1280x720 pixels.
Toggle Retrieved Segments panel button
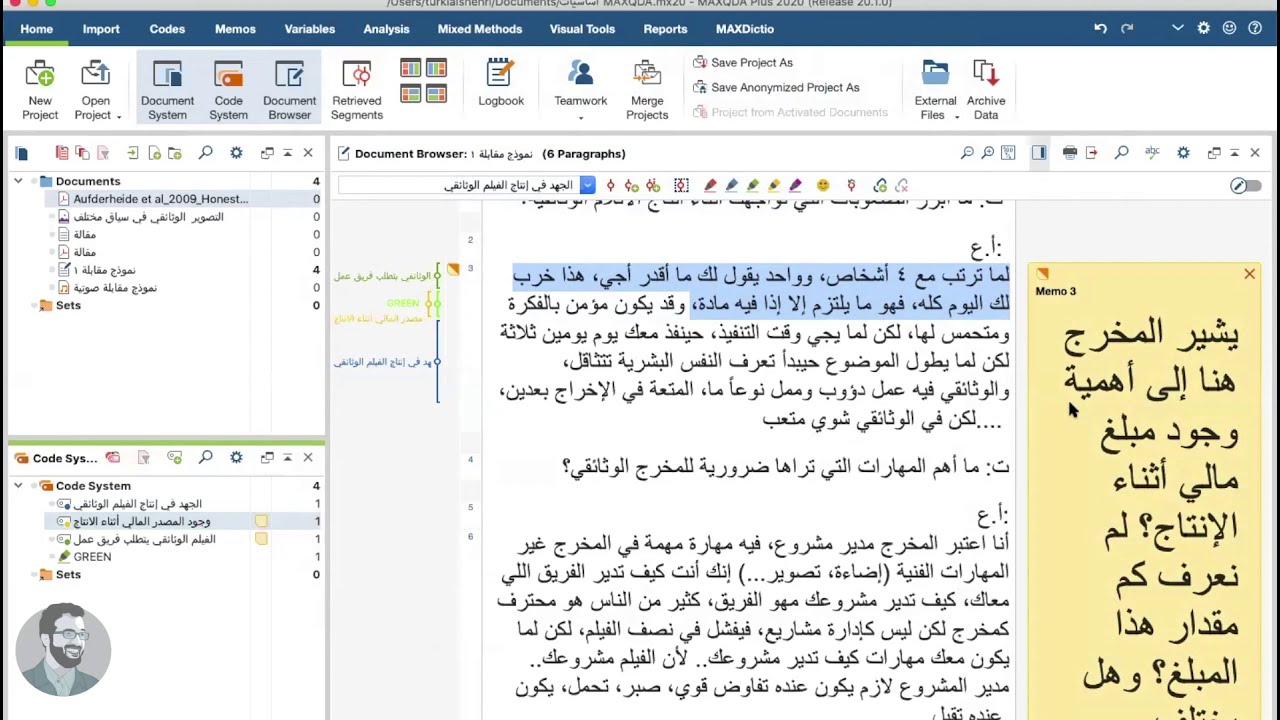[357, 90]
